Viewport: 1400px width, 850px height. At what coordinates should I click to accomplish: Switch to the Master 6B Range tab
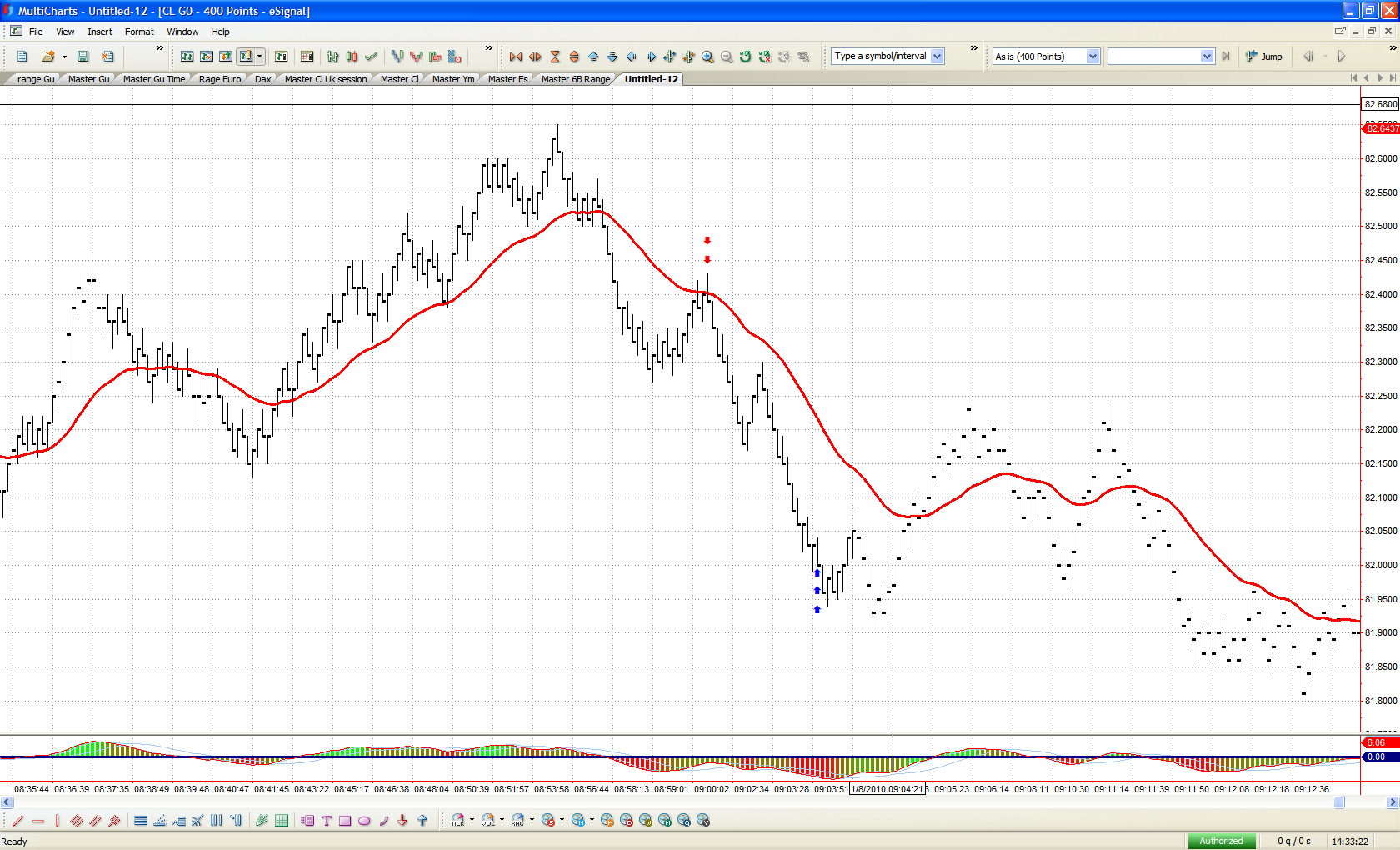tap(576, 79)
